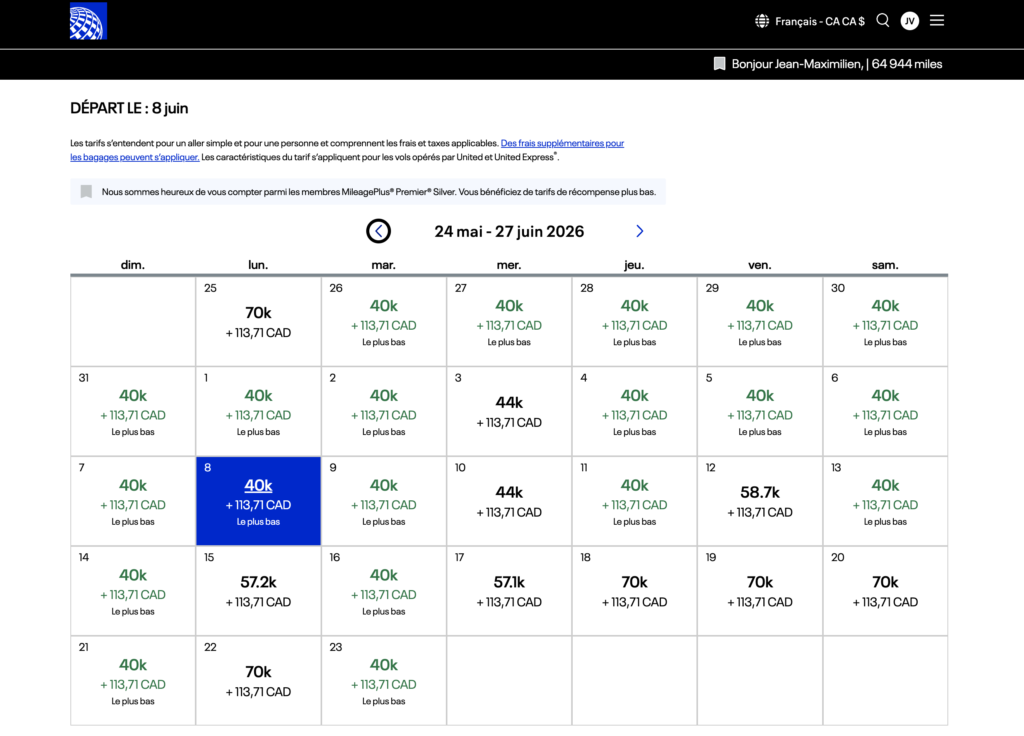Screen dimensions: 1024x736
Task: Pick June 22 fare at 70k
Action: click(258, 680)
